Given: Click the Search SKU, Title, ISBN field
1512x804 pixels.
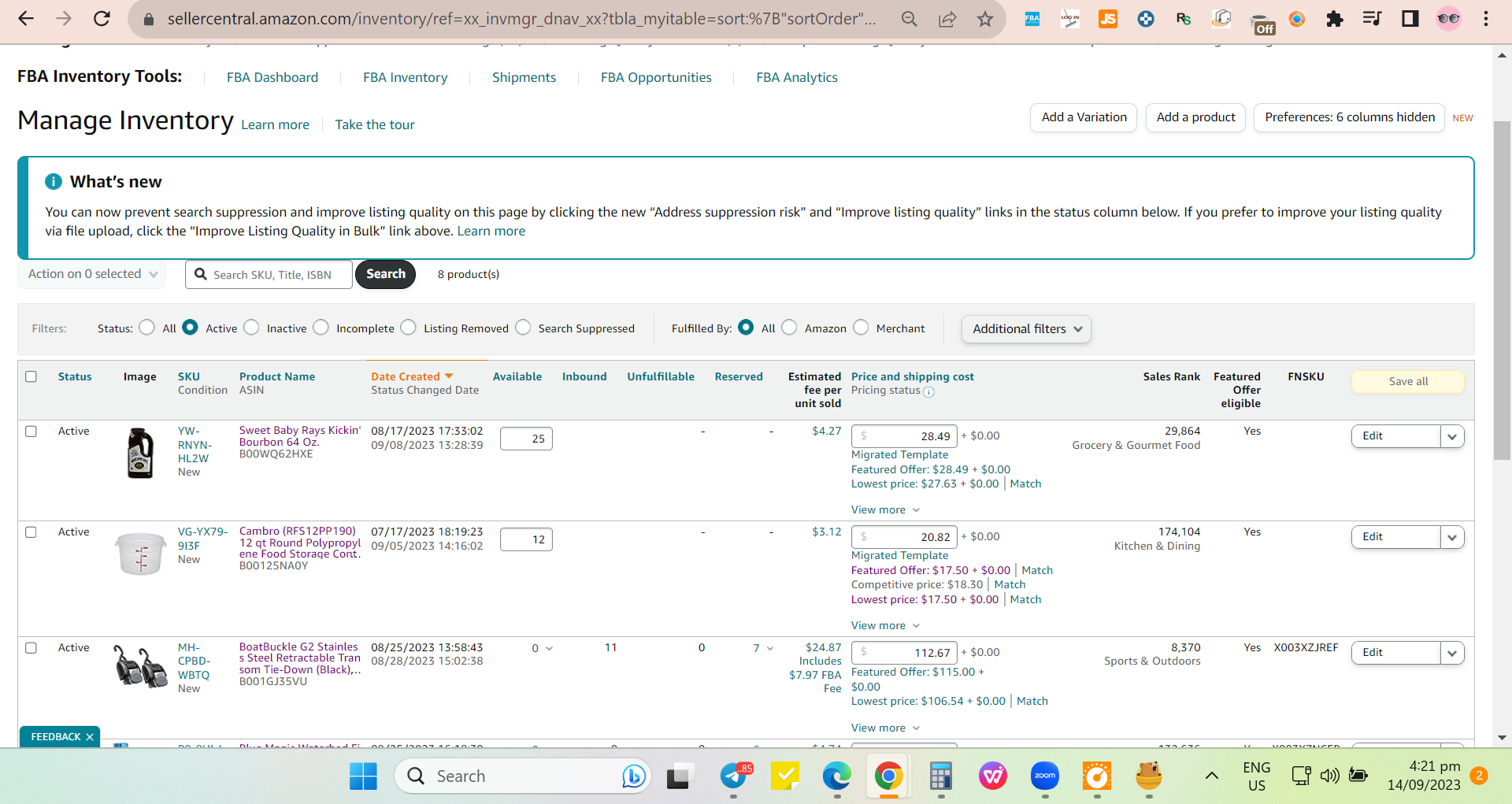Looking at the screenshot, I should pos(269,275).
